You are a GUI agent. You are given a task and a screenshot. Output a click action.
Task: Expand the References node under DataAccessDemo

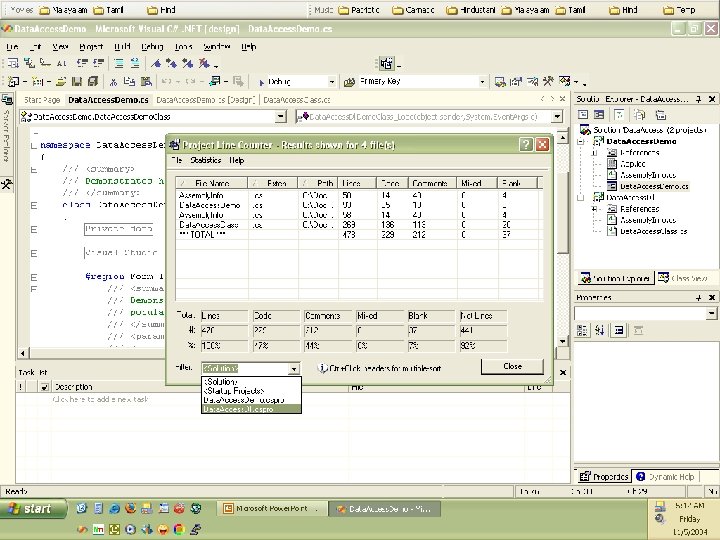[594, 152]
